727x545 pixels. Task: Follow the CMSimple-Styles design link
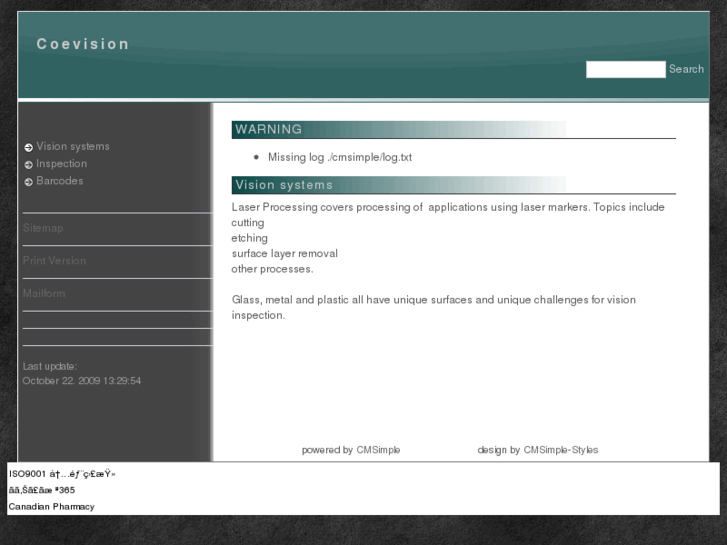(x=561, y=449)
